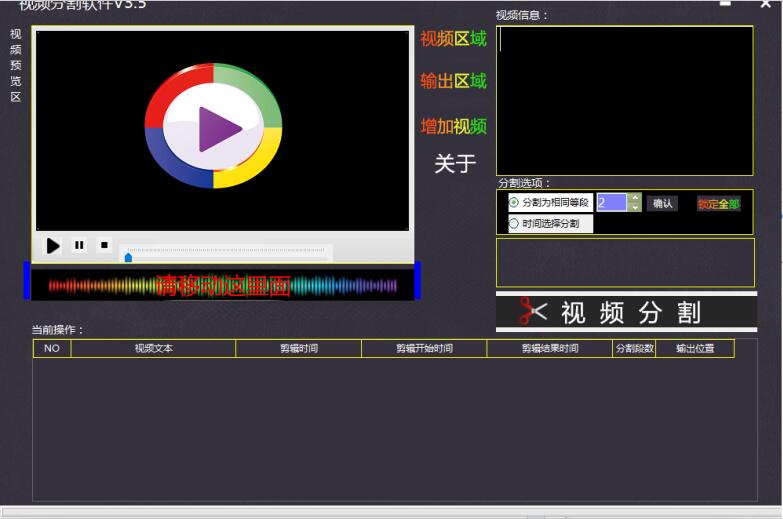Select the time selection split option
The image size is (783, 519).
tap(514, 224)
